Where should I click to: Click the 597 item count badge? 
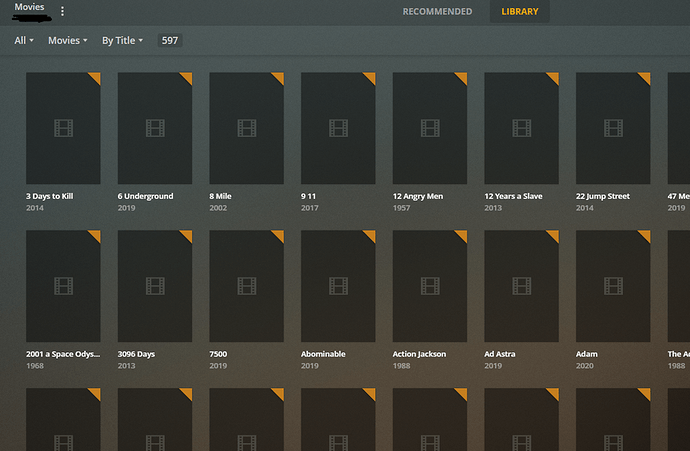pyautogui.click(x=170, y=40)
